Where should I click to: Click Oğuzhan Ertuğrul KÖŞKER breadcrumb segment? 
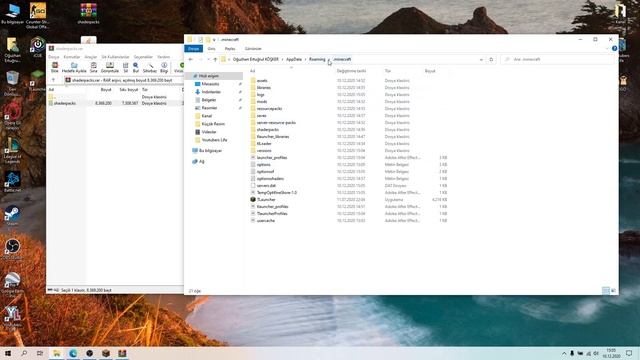[x=256, y=59]
